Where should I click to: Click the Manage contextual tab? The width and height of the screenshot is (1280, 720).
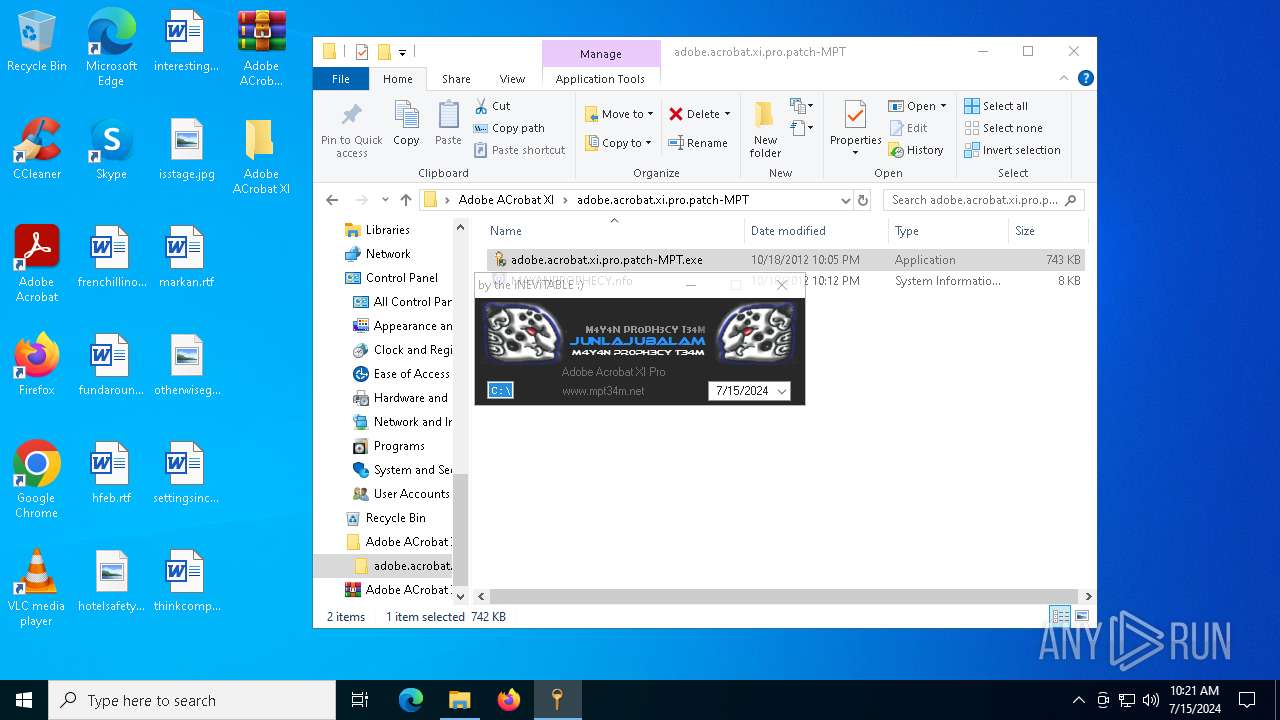tap(601, 54)
